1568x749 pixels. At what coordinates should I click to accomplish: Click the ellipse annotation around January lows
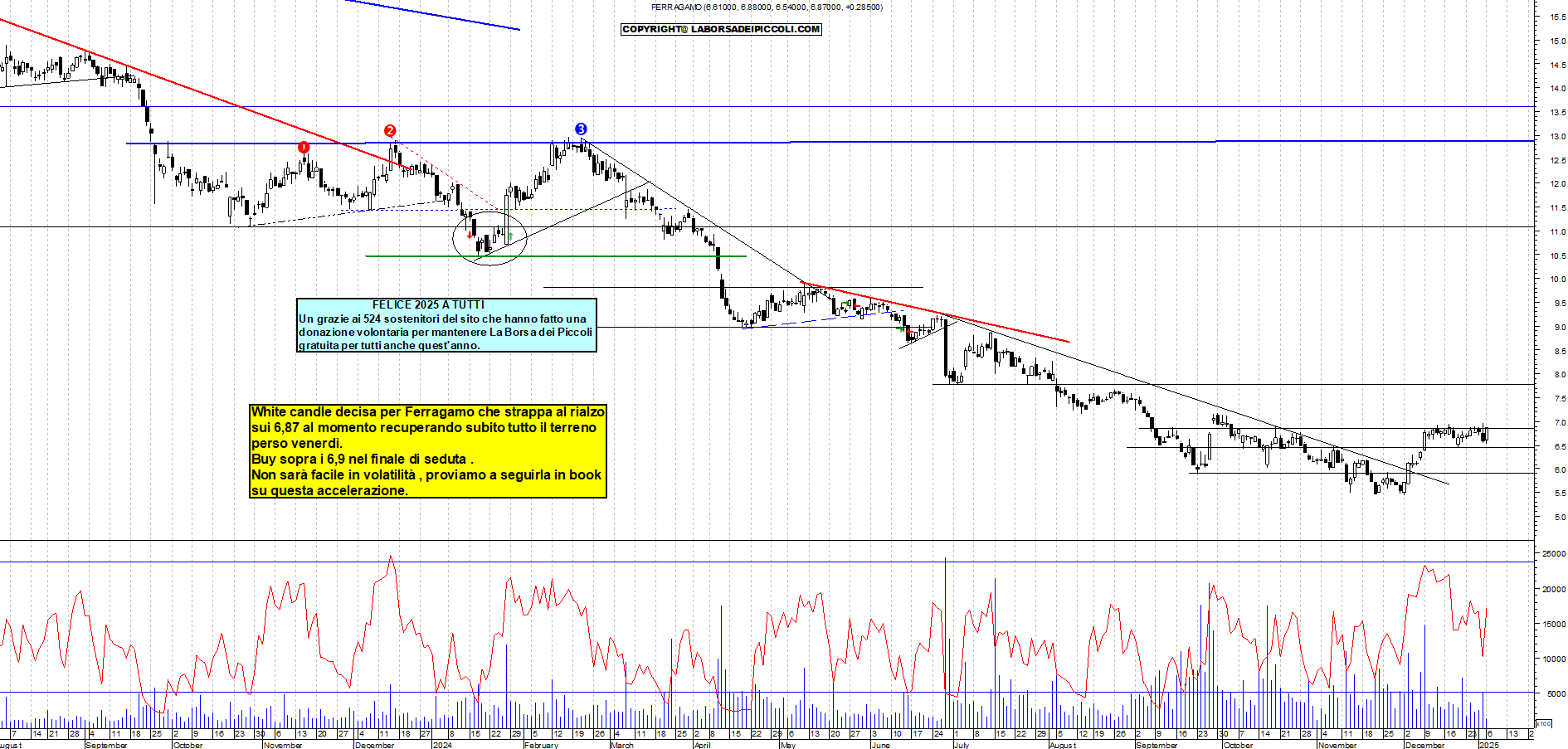(x=489, y=238)
